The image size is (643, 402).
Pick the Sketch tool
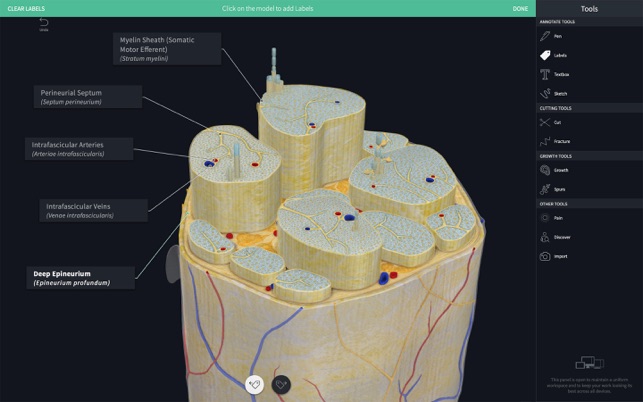(560, 93)
